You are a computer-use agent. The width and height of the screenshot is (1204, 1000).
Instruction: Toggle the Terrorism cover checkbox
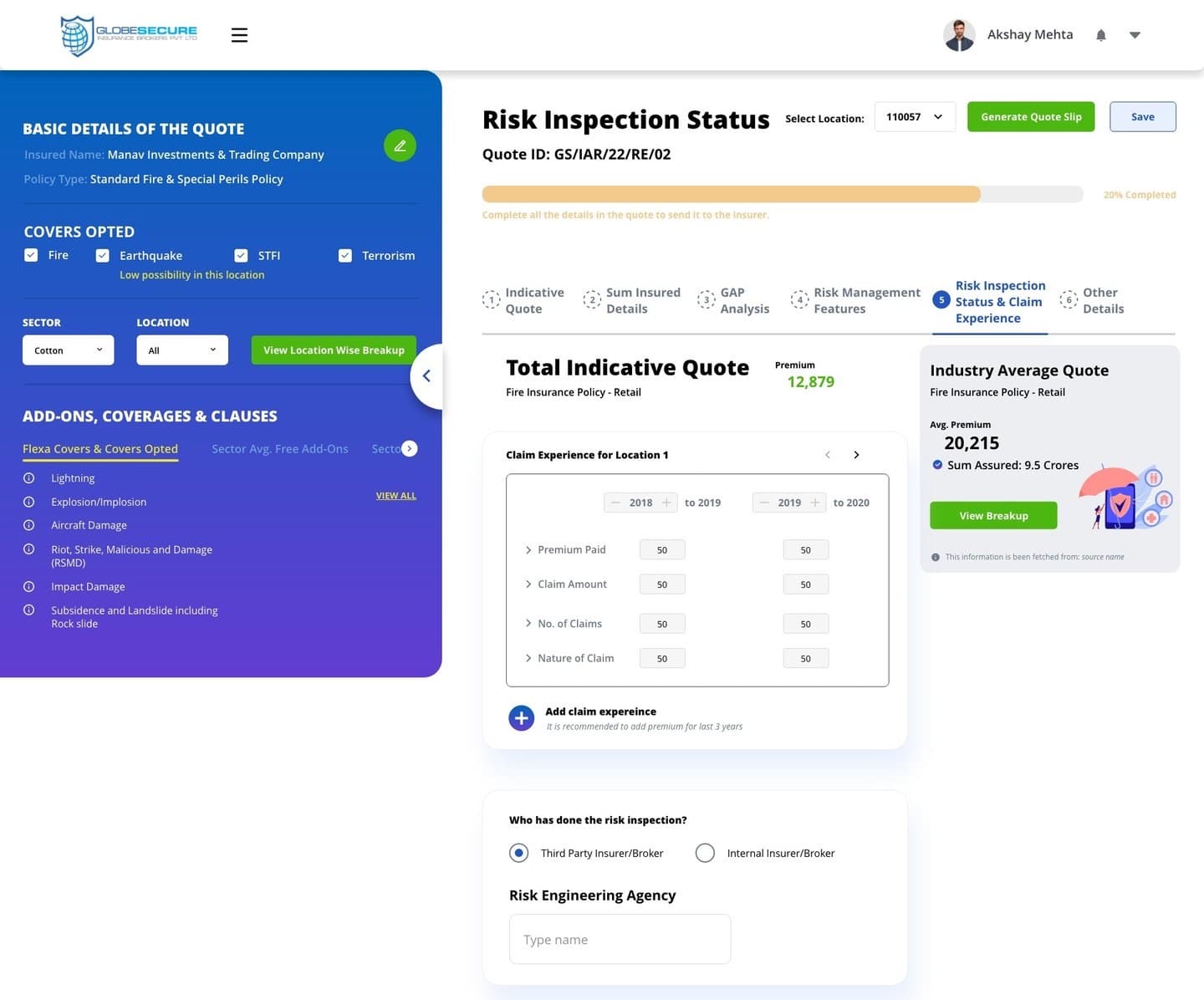344,256
